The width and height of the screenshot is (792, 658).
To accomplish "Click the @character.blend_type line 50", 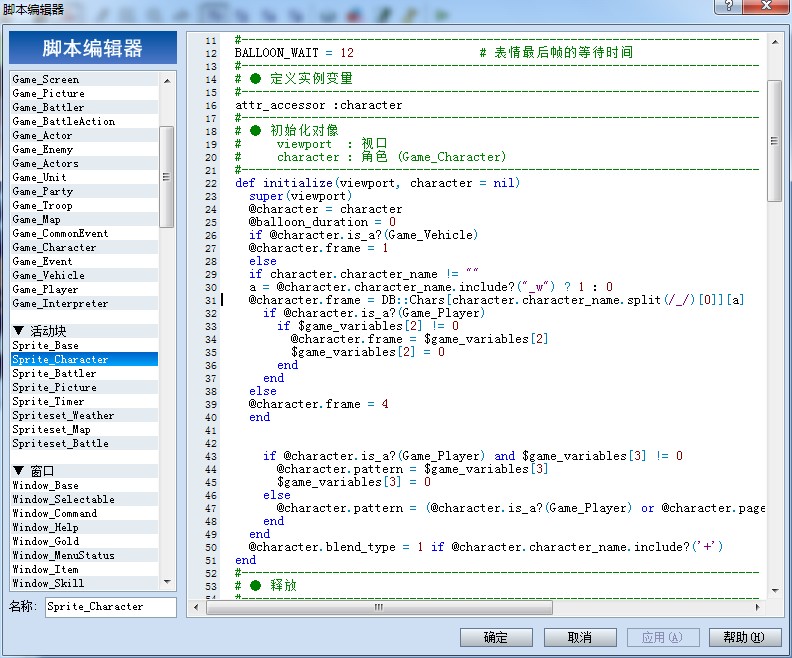I will (485, 547).
